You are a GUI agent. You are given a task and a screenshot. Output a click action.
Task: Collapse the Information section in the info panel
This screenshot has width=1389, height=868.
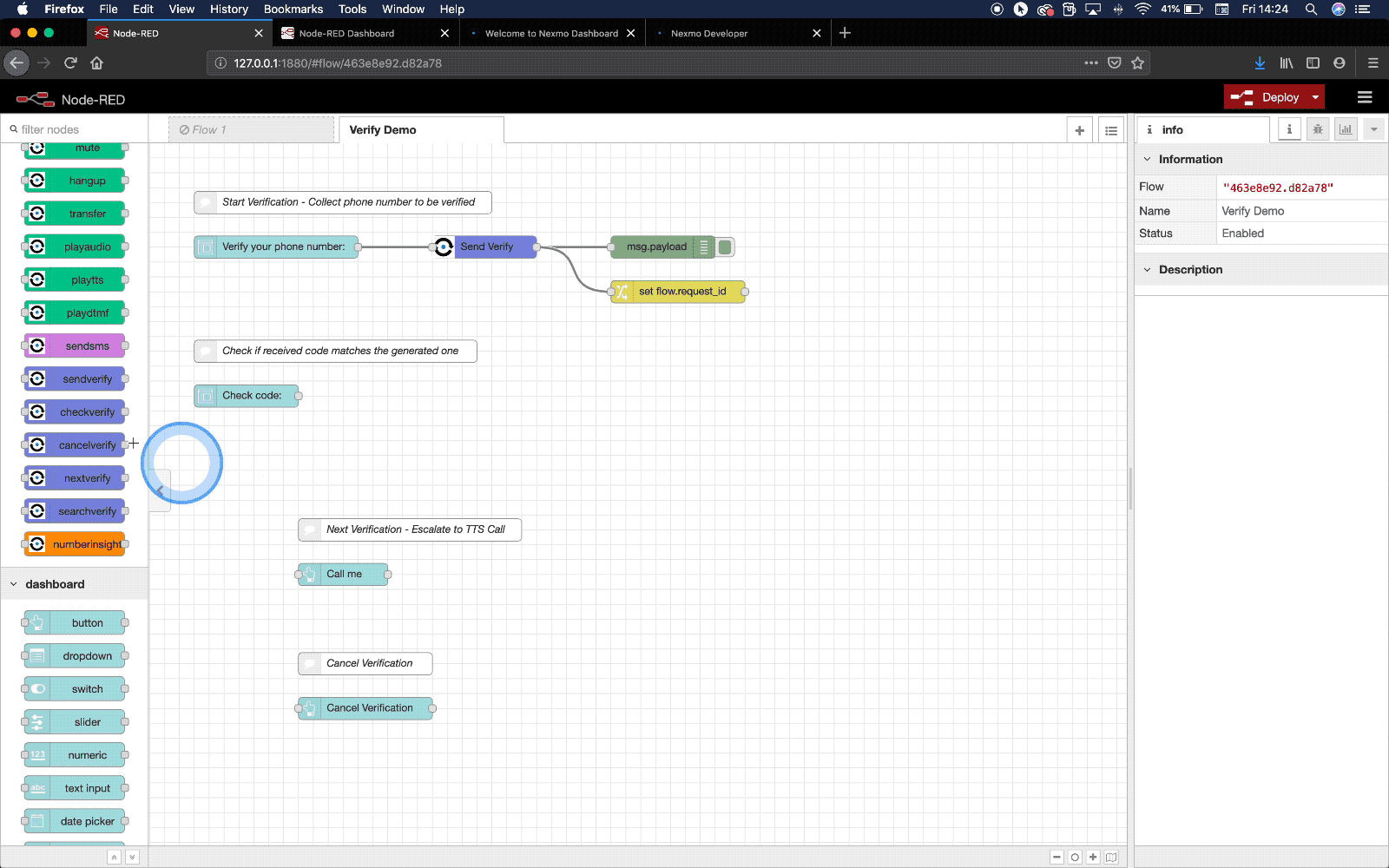(x=1147, y=159)
